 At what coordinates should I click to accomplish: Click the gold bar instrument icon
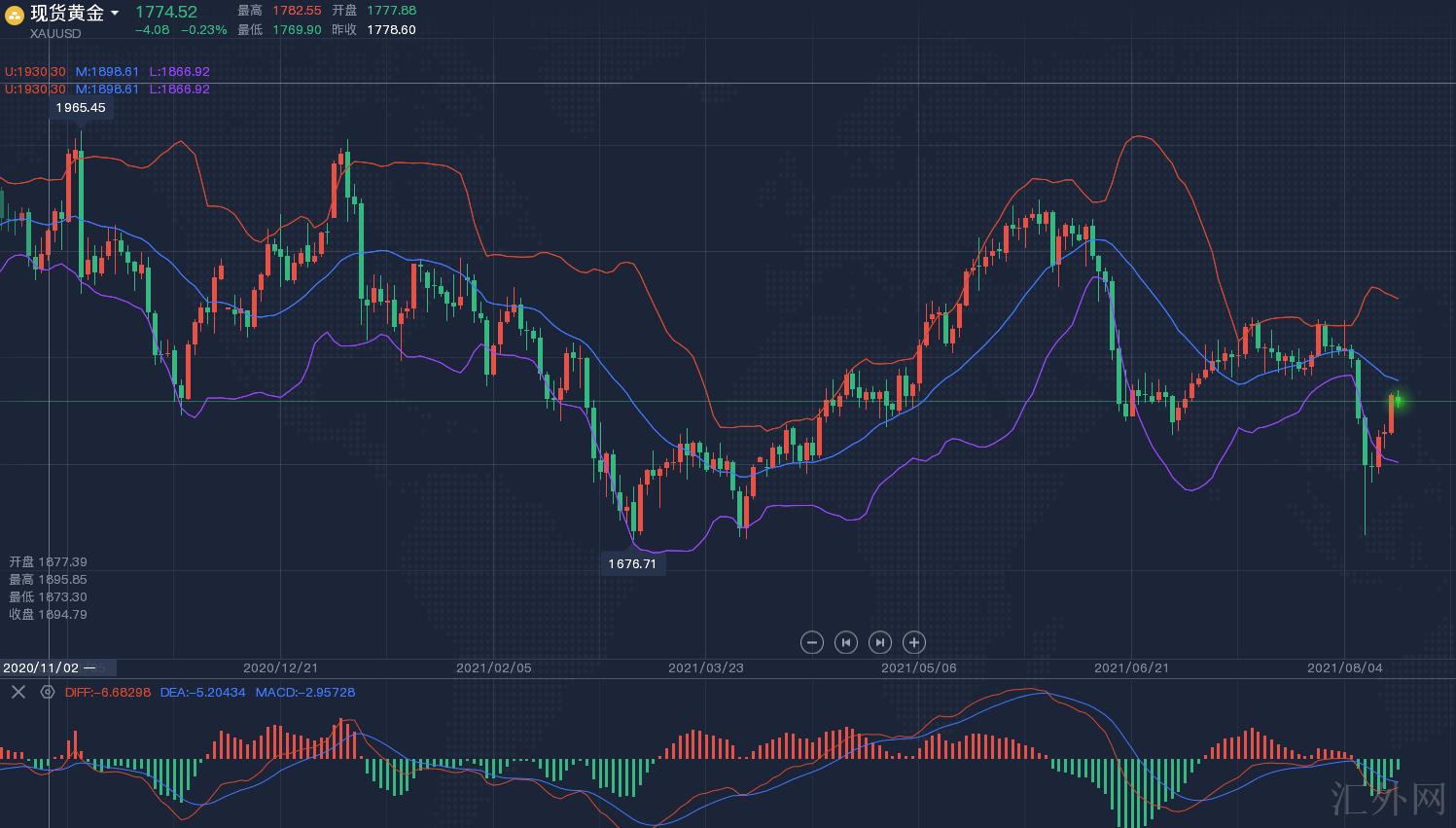pyautogui.click(x=15, y=14)
